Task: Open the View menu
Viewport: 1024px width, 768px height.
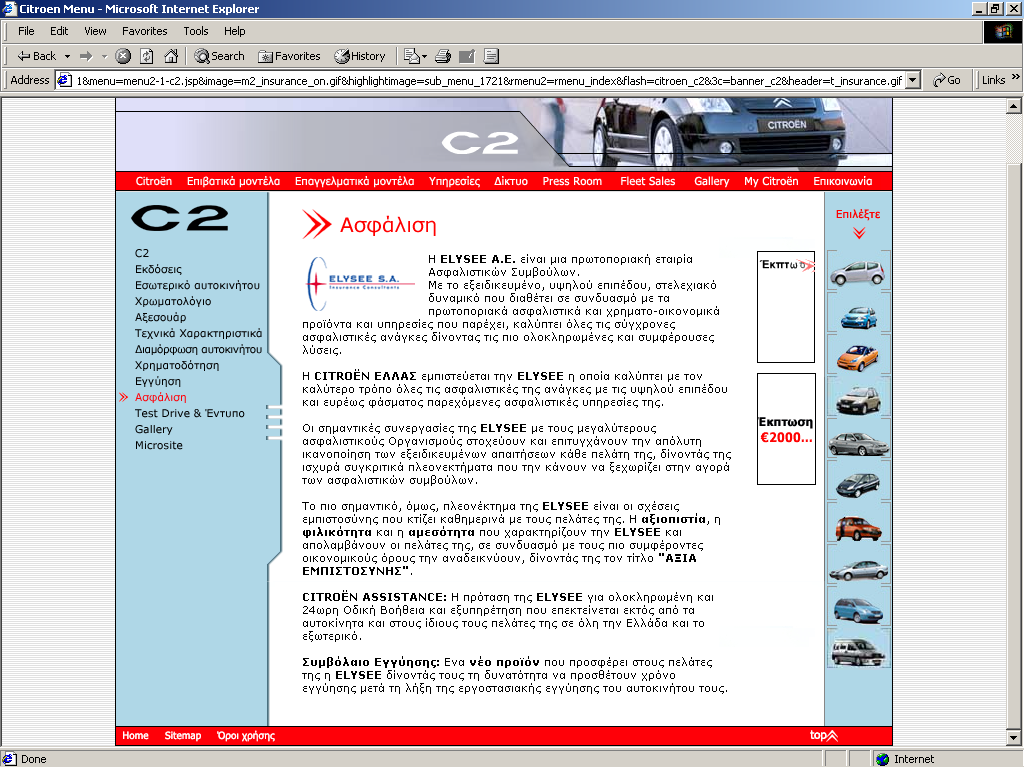Action: [95, 31]
